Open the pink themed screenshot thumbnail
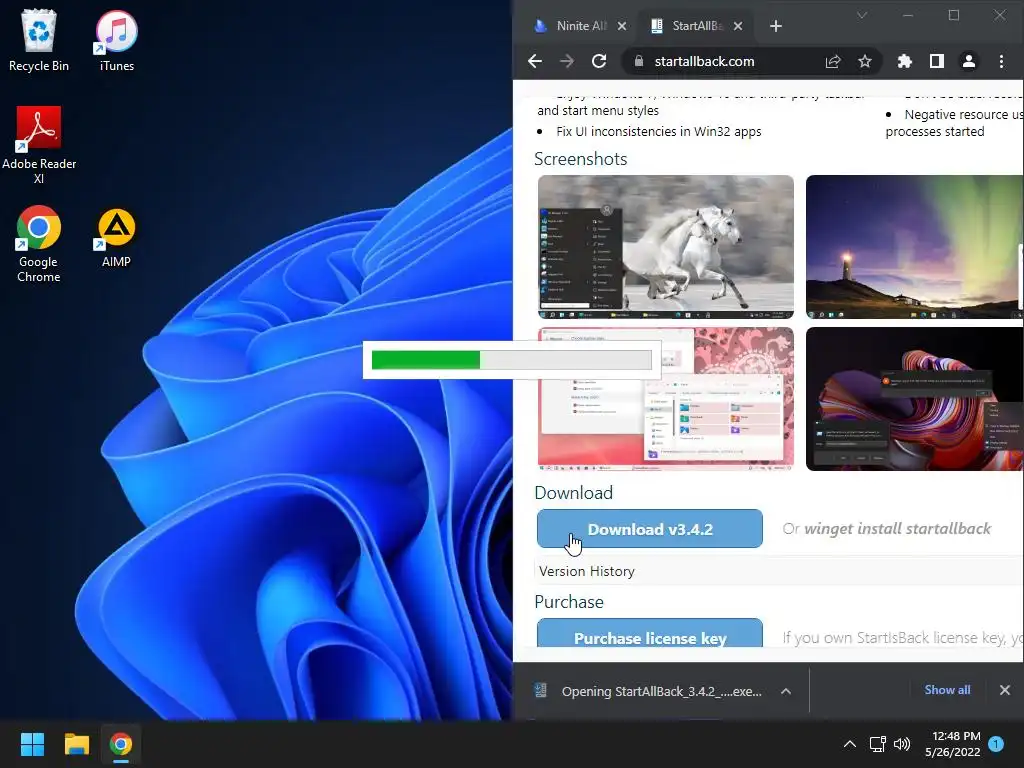Screen dimensions: 1024x768 (x=665, y=399)
